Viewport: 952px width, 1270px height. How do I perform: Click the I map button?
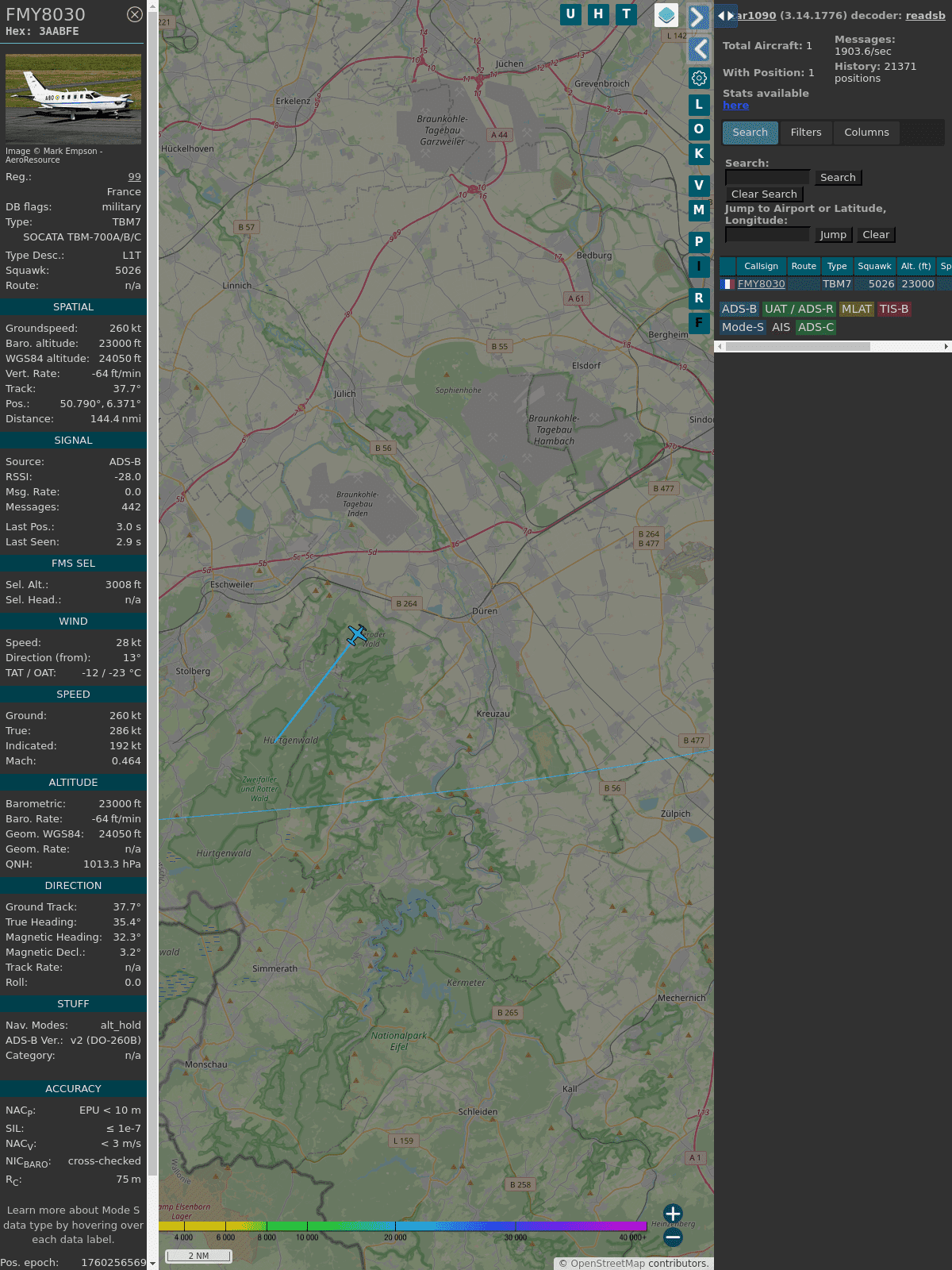pyautogui.click(x=699, y=267)
